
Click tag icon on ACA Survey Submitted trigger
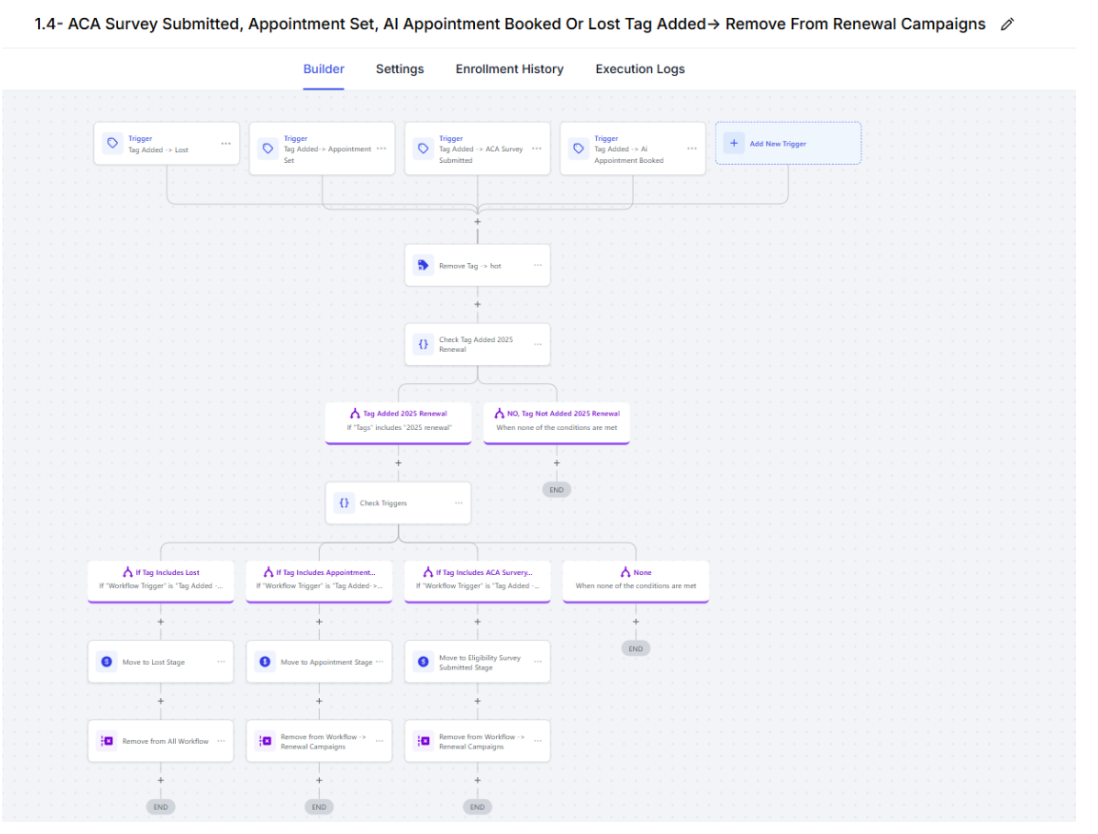[x=424, y=148]
